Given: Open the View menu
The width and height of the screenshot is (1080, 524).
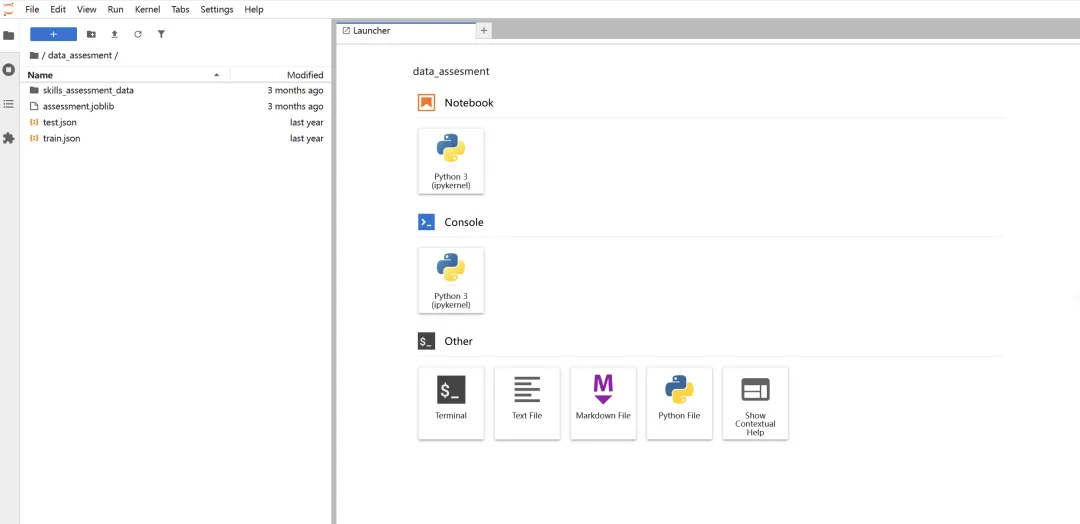Looking at the screenshot, I should (87, 10).
